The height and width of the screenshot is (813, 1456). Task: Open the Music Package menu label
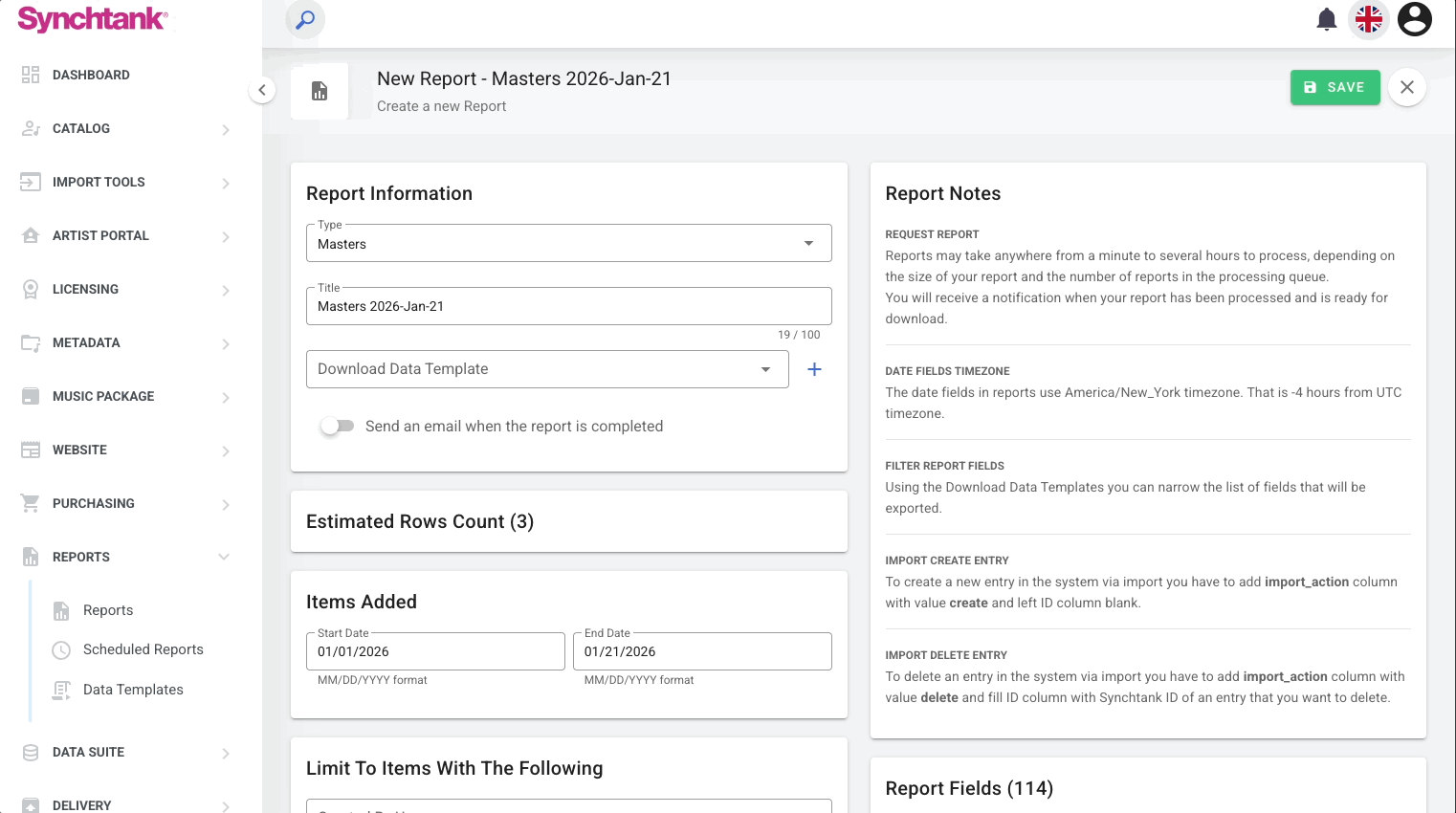point(103,396)
